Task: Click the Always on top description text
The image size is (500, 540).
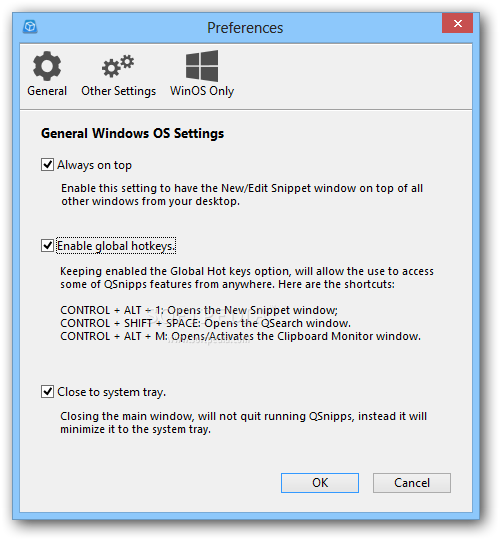Action: click(242, 195)
